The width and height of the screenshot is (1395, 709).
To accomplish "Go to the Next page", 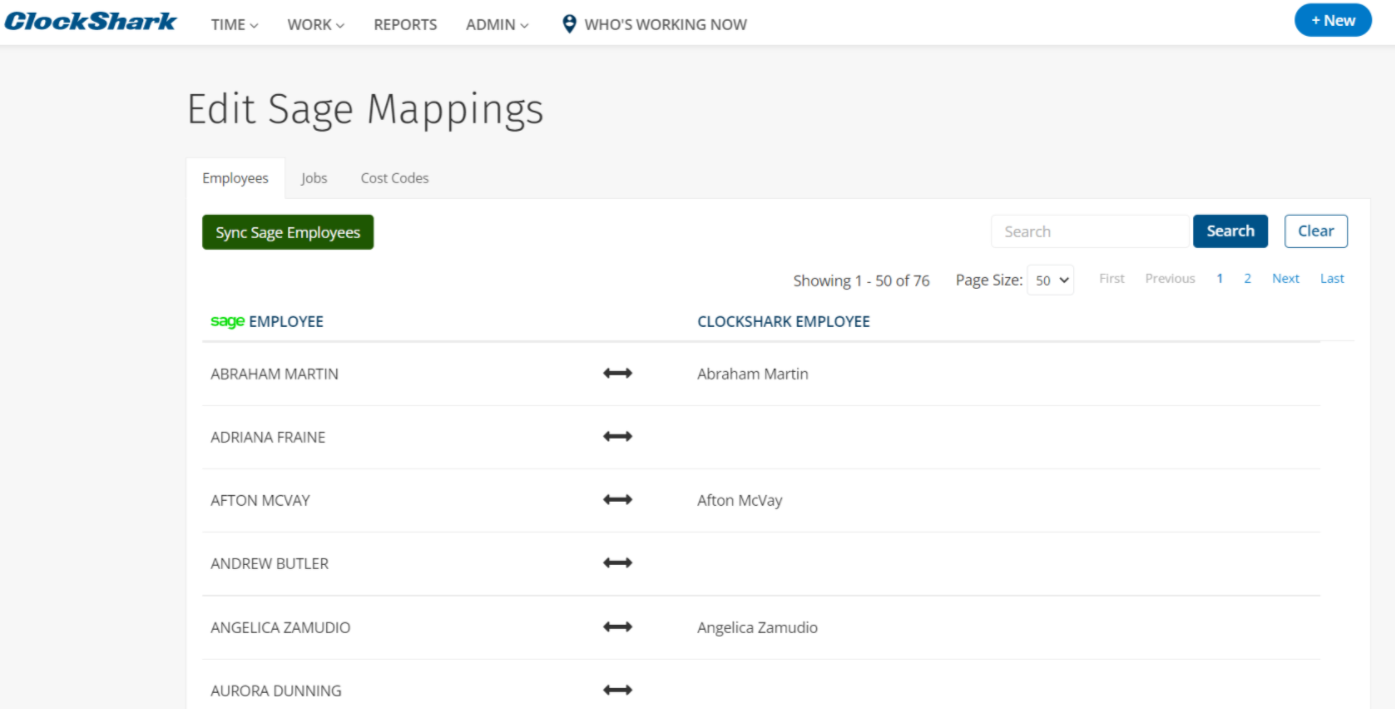I will pyautogui.click(x=1286, y=278).
